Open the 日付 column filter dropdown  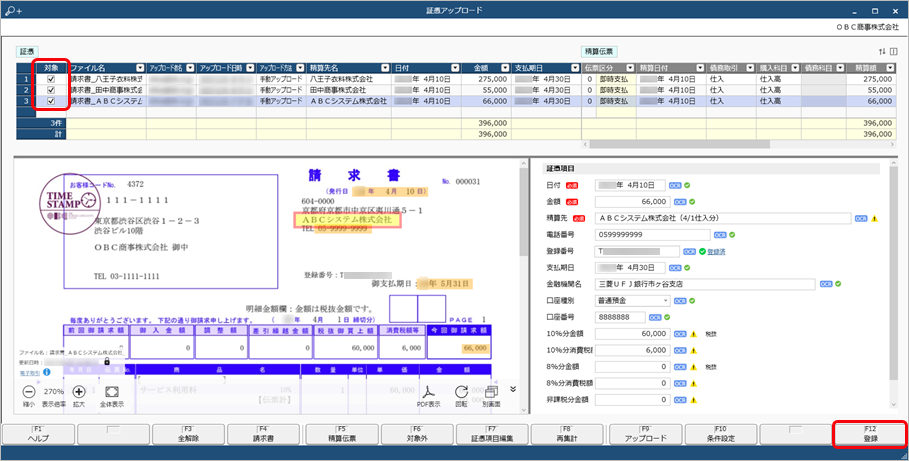coord(455,68)
